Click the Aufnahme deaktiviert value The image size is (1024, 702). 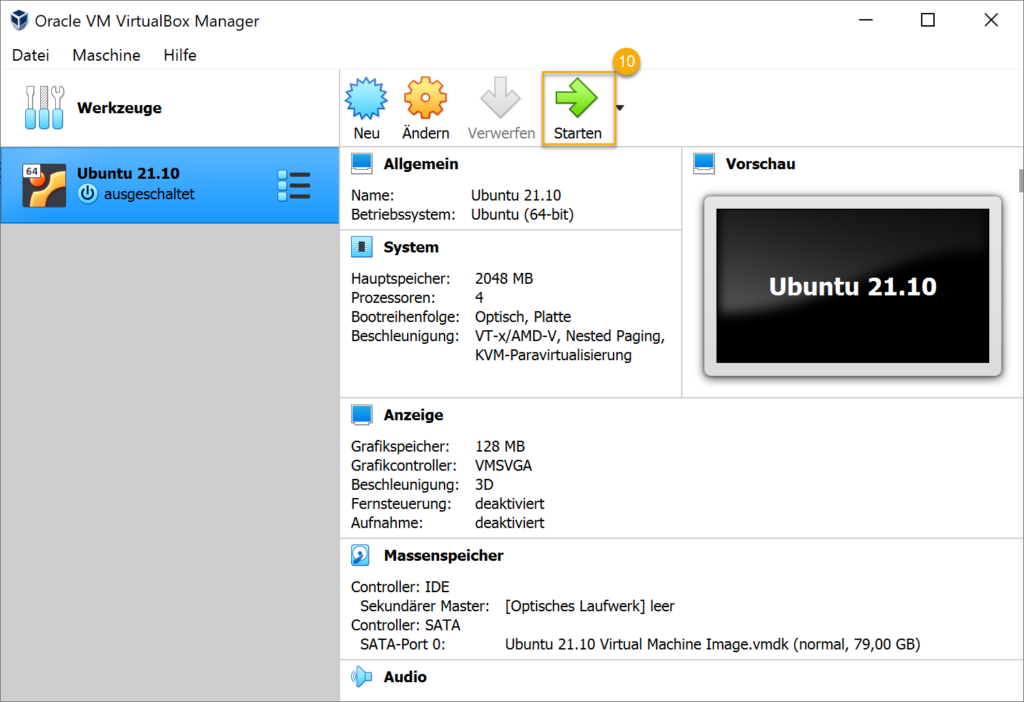pos(509,523)
